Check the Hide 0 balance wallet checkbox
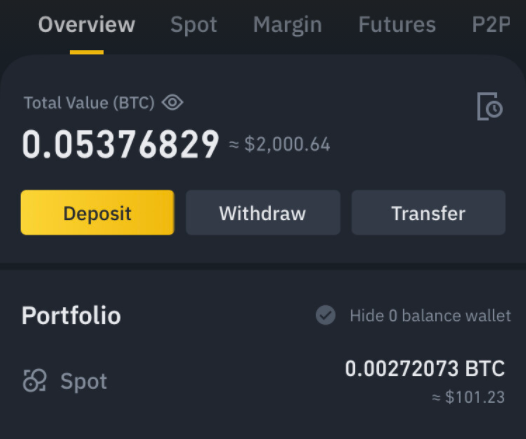Viewport: 526px width, 439px height. [x=325, y=315]
